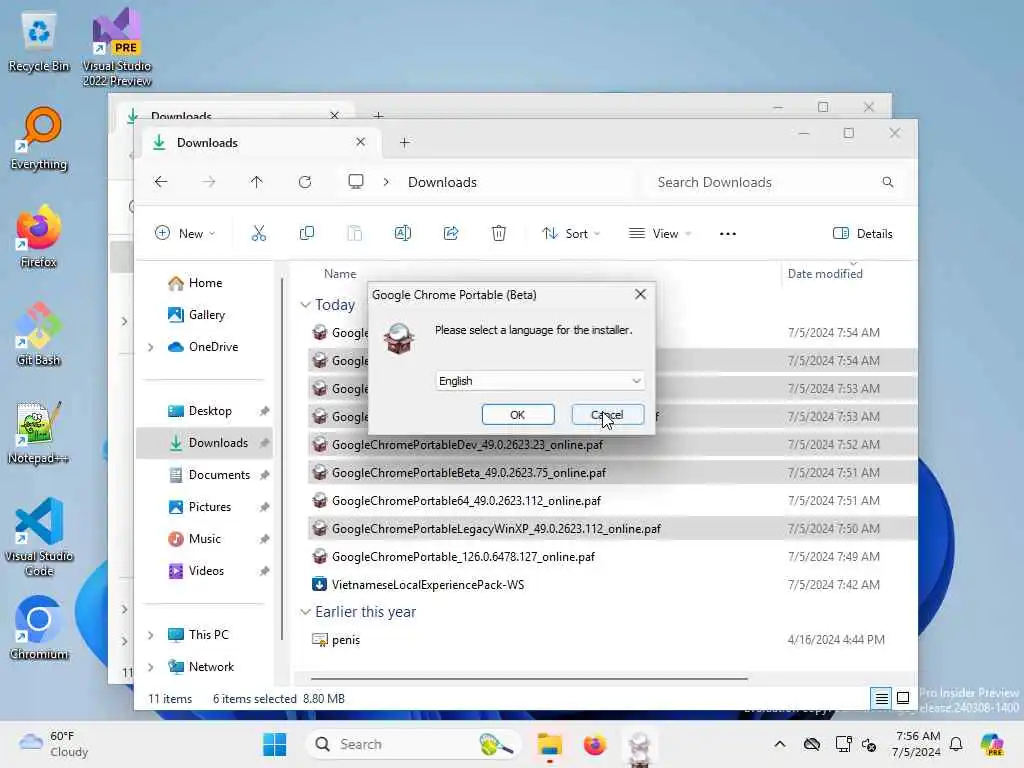The height and width of the screenshot is (768, 1024).
Task: Open Git Bash desktop shortcut
Action: click(x=39, y=334)
